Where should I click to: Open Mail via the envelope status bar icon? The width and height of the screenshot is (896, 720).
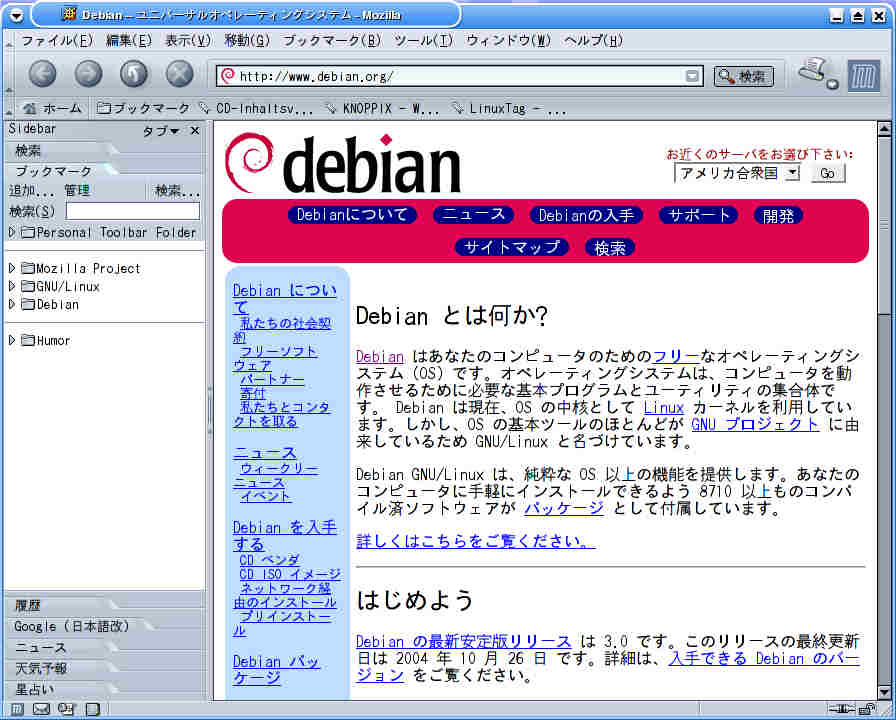(41, 709)
